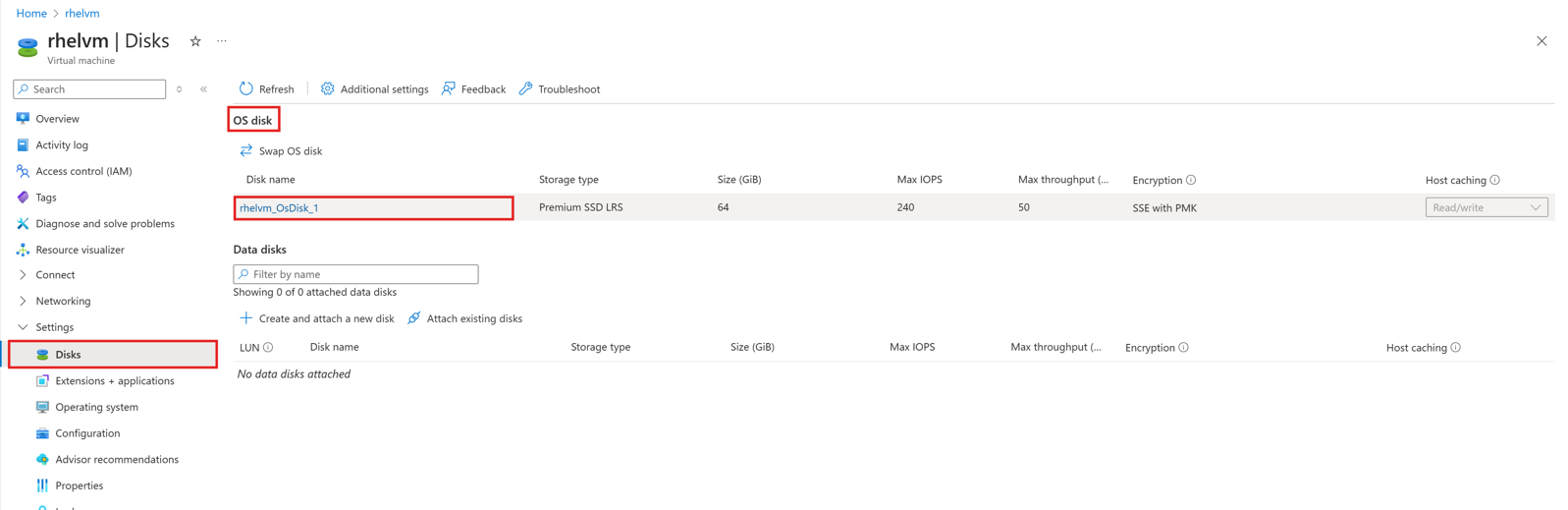Screen dimensions: 1568x510
Task: Click the Host caching info icon
Action: pyautogui.click(x=1494, y=180)
